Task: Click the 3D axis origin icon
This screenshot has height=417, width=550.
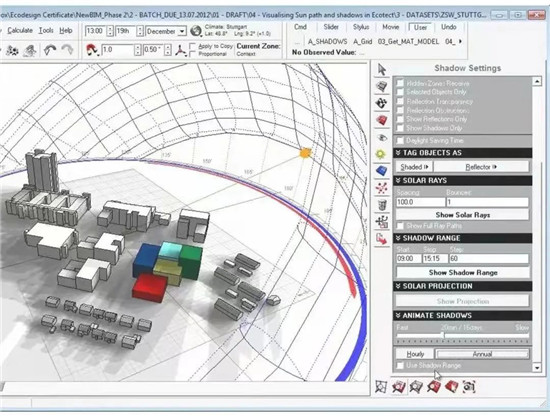Action: [x=181, y=50]
